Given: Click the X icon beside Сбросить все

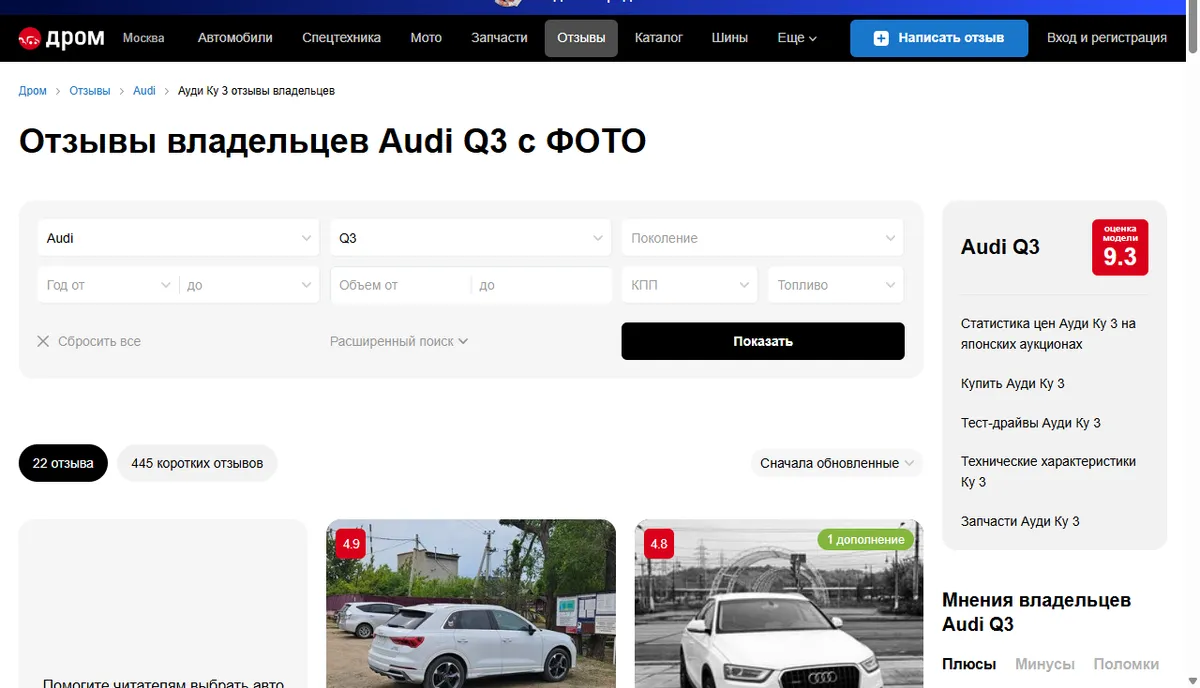Looking at the screenshot, I should 43,341.
